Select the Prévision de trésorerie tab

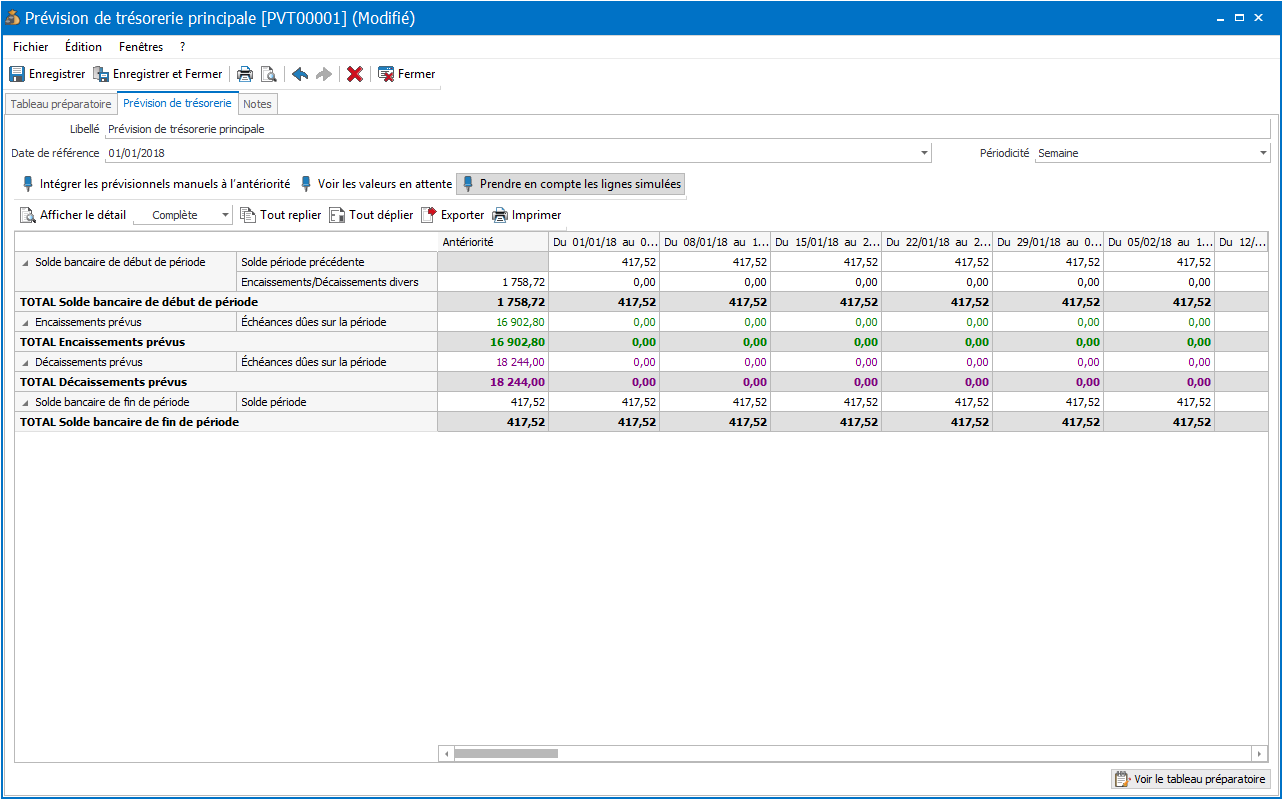[177, 103]
